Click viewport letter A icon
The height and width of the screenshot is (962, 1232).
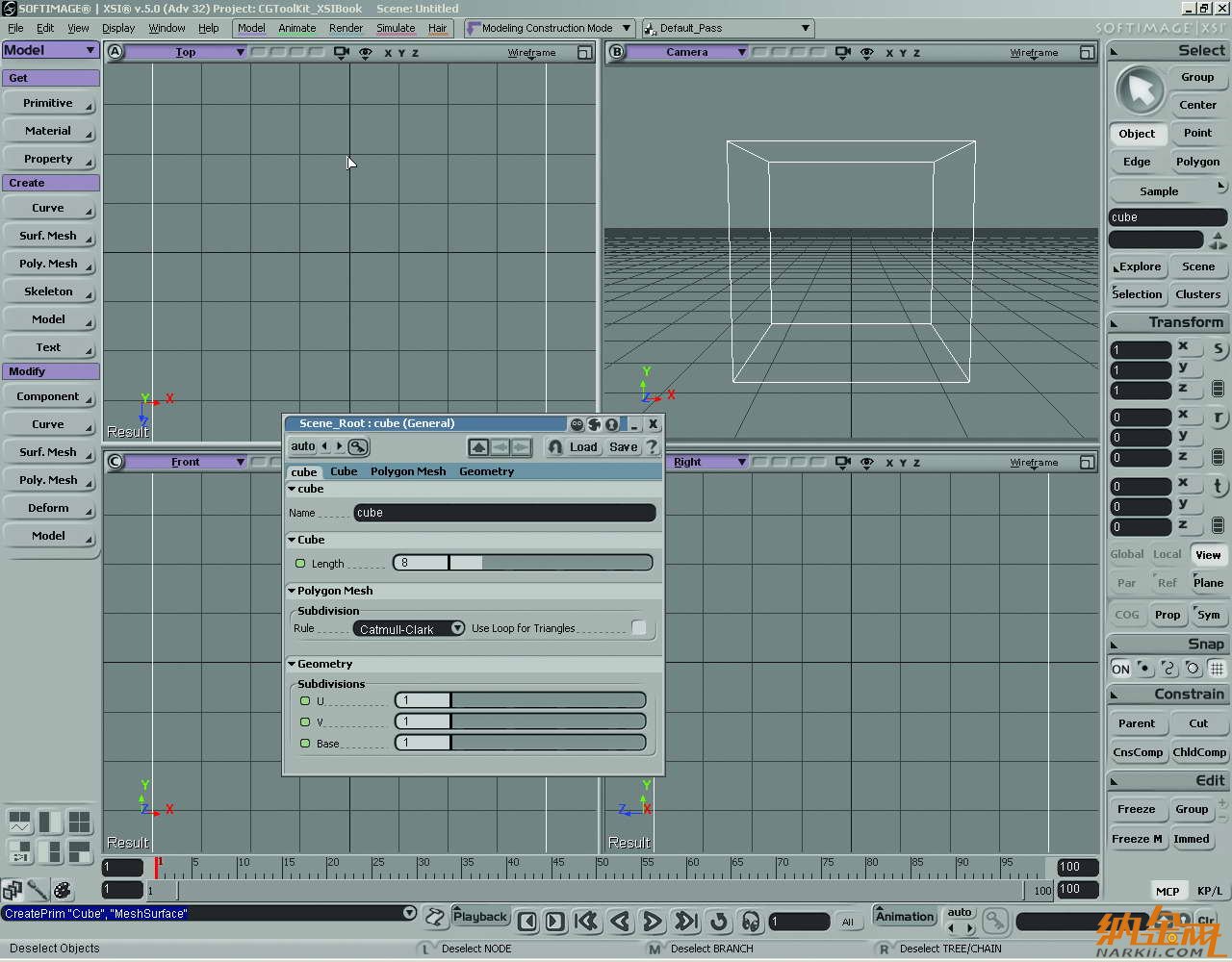point(115,52)
